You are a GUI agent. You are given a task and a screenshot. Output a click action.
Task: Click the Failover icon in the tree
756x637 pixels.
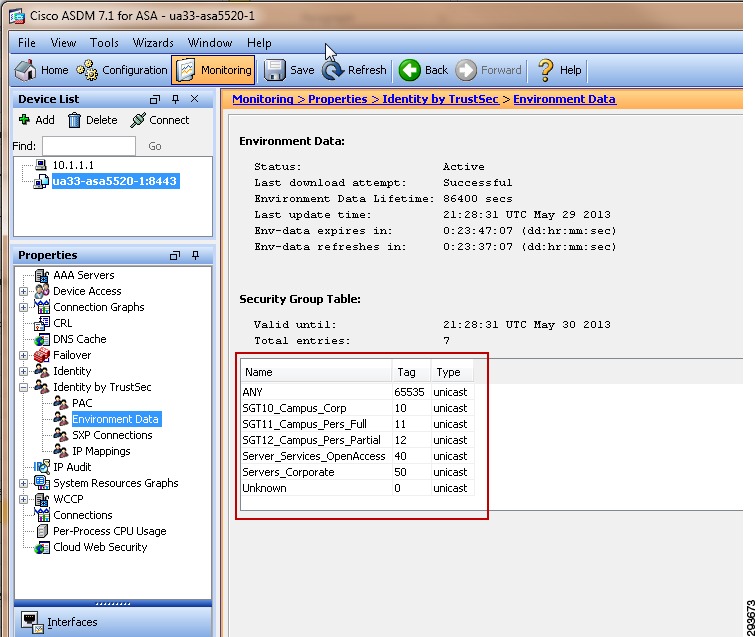(x=42, y=355)
